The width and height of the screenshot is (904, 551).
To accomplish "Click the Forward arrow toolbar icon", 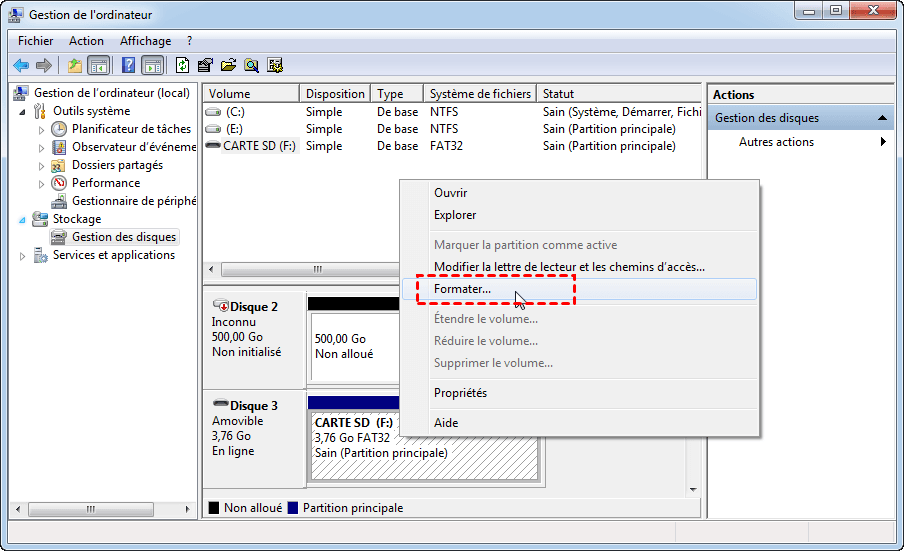I will (x=44, y=66).
